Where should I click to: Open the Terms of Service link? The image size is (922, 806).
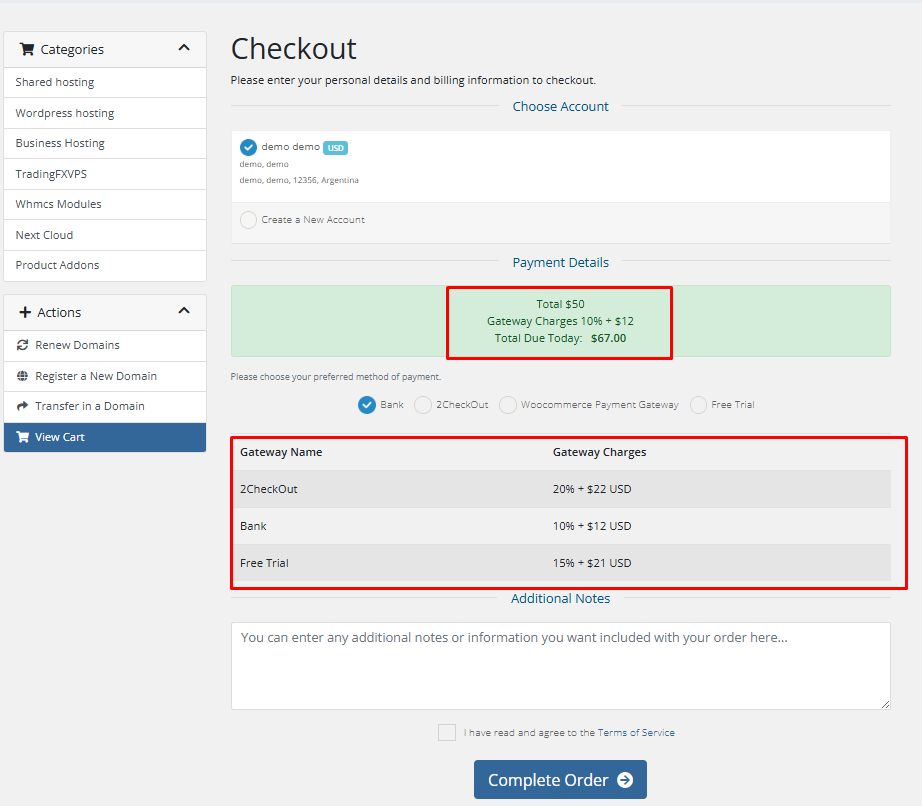pyautogui.click(x=636, y=733)
